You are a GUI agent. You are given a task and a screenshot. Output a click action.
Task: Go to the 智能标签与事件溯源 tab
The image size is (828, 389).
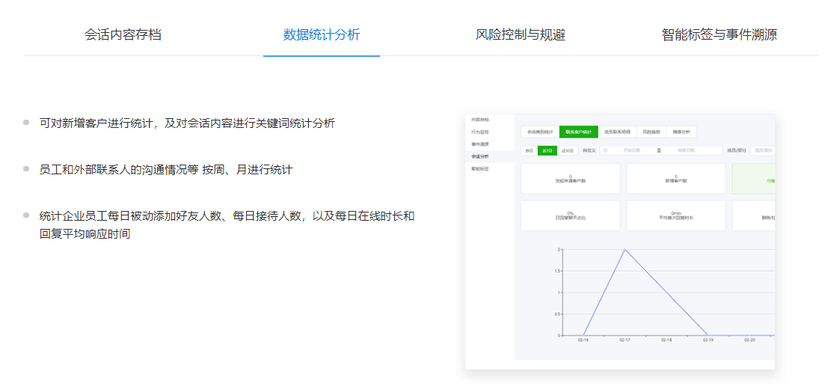point(719,35)
